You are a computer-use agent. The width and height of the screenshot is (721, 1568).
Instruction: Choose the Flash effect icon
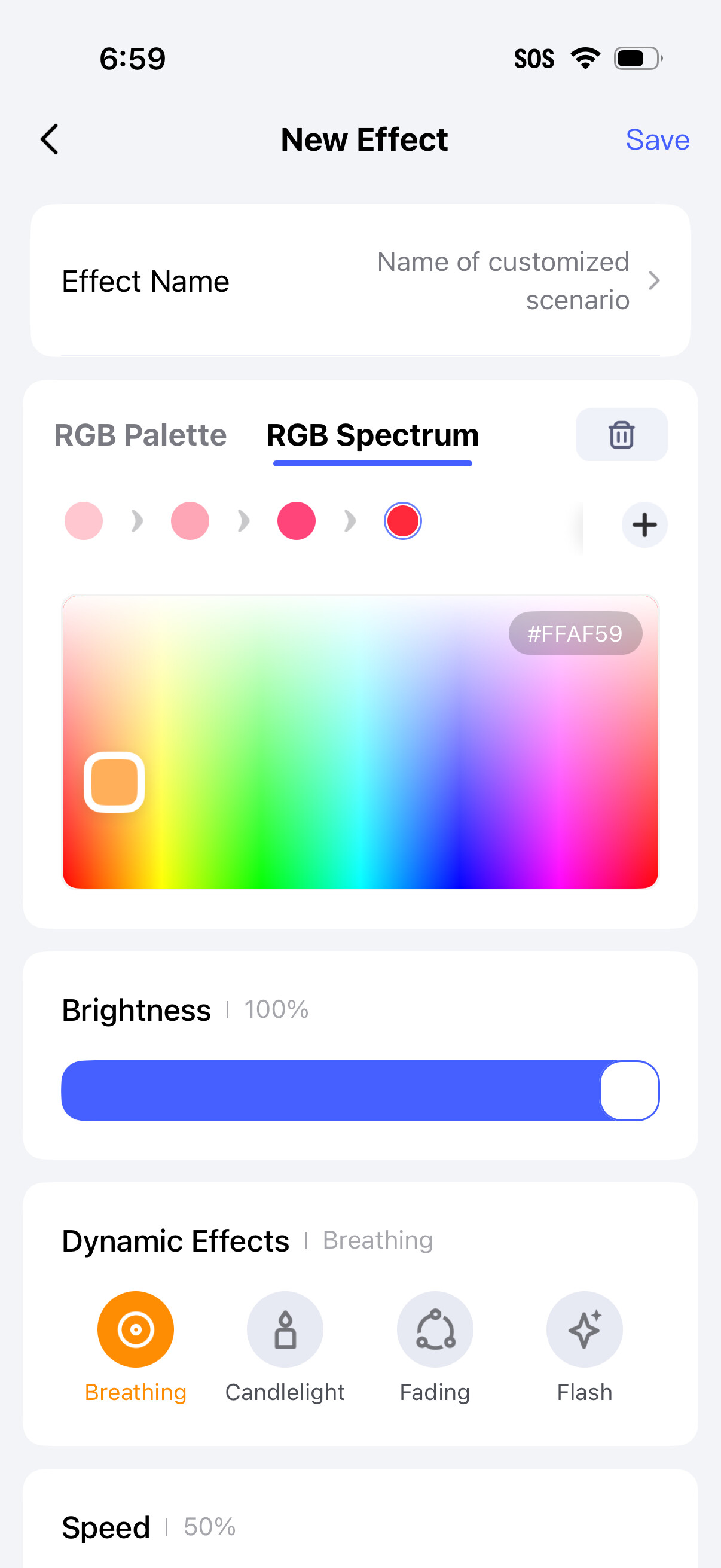[584, 1329]
